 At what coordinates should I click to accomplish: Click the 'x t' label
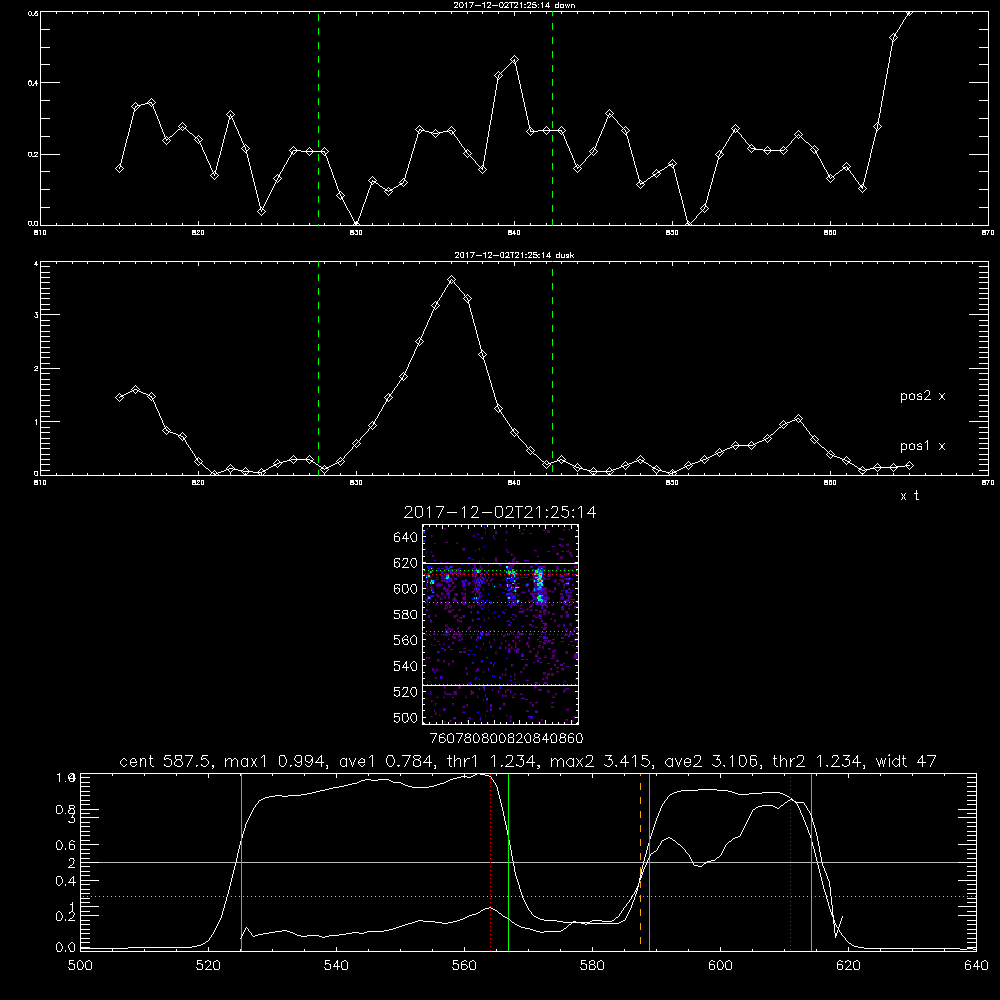pos(909,495)
